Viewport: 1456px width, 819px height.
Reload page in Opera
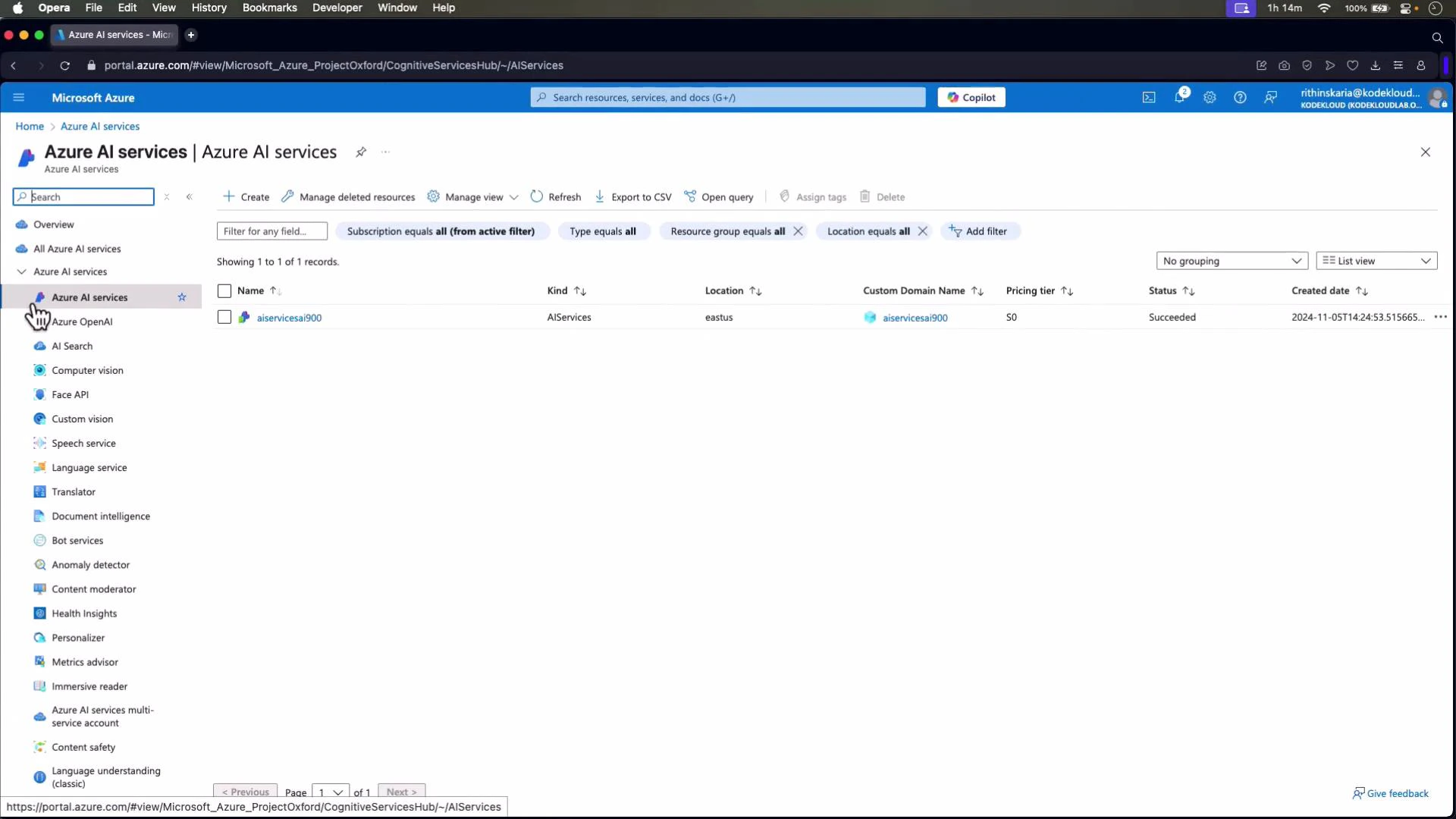pos(65,66)
